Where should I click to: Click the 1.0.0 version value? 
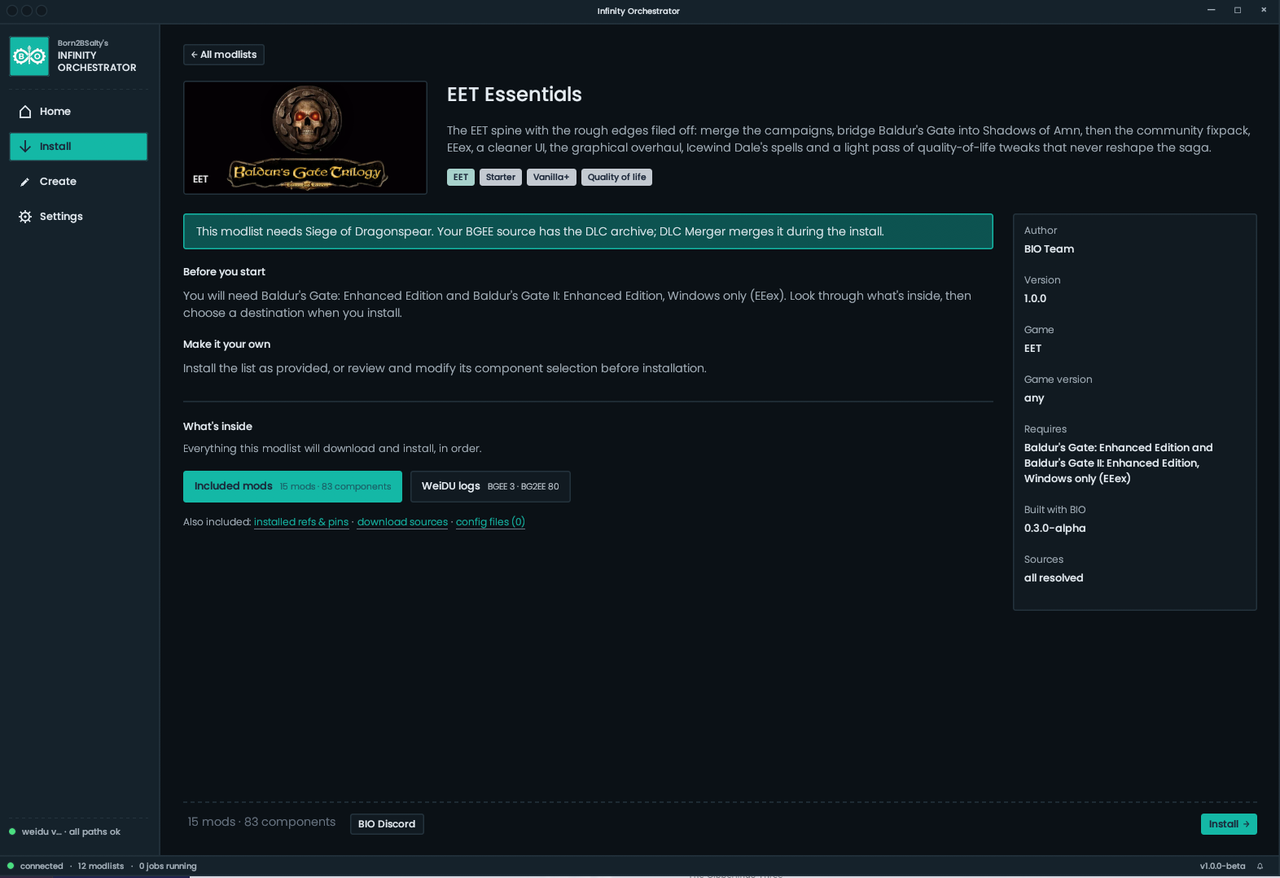1035,299
